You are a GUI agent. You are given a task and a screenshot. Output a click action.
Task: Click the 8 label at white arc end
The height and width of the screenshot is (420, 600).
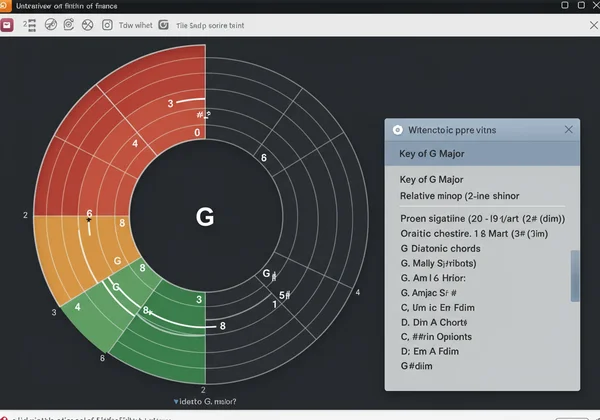tap(223, 326)
